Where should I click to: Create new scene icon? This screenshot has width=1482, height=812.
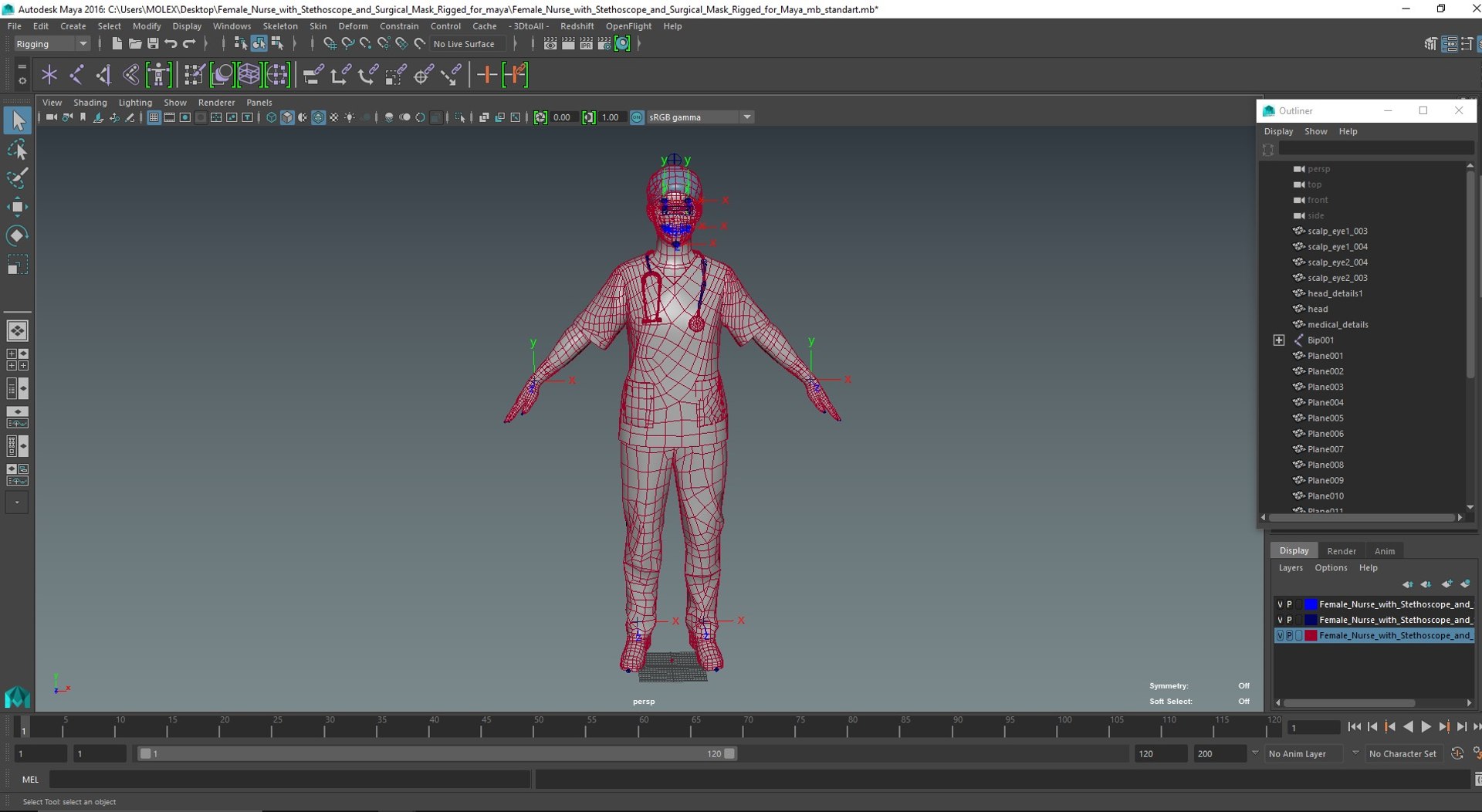117,44
